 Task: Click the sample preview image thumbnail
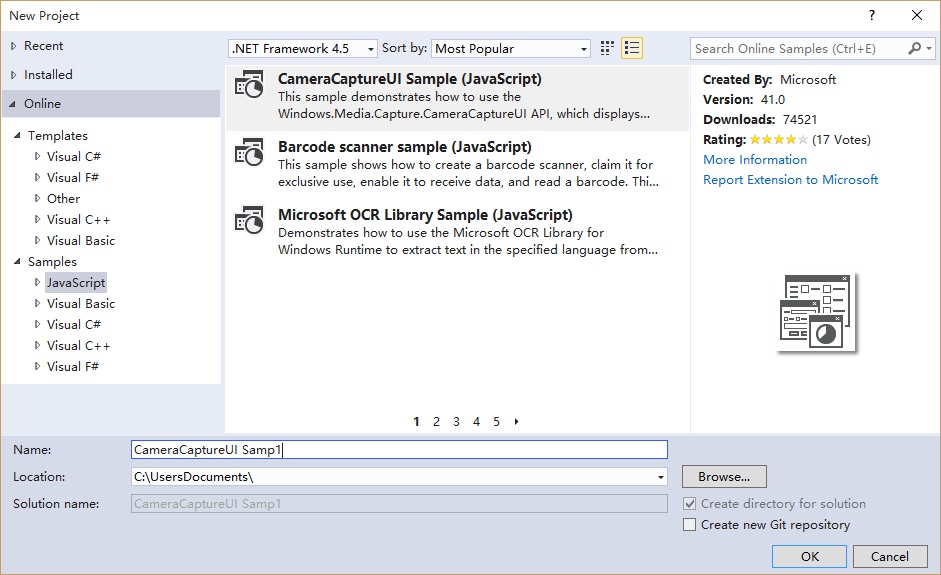(817, 312)
